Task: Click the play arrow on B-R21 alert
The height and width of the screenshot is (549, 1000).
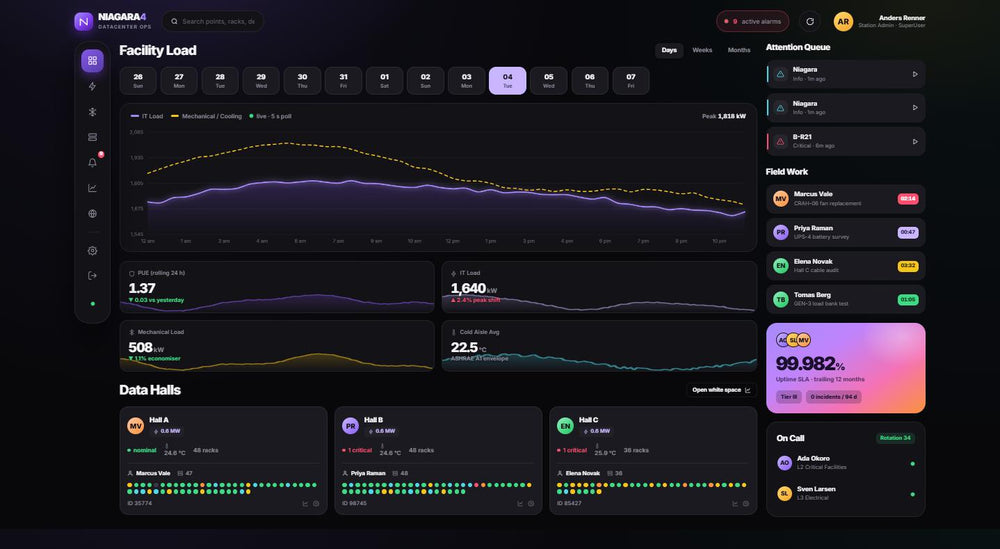Action: click(915, 142)
